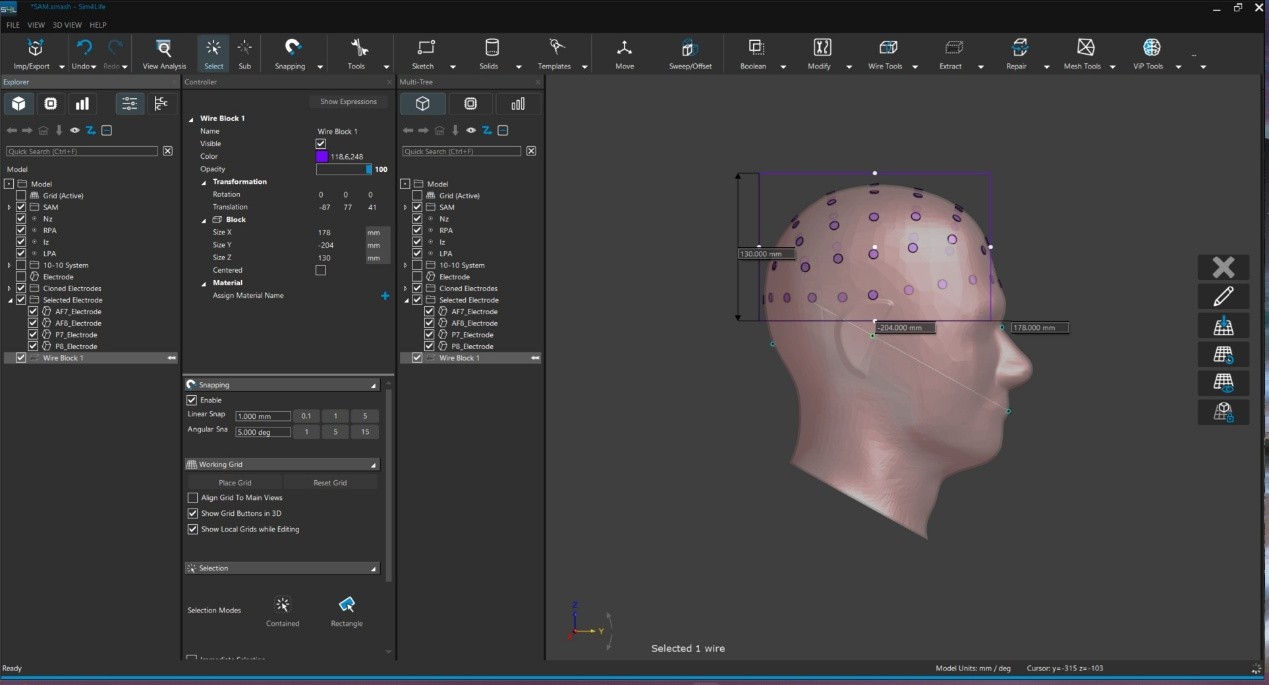
Task: Select the Move tool in toolbar
Action: pyautogui.click(x=624, y=48)
